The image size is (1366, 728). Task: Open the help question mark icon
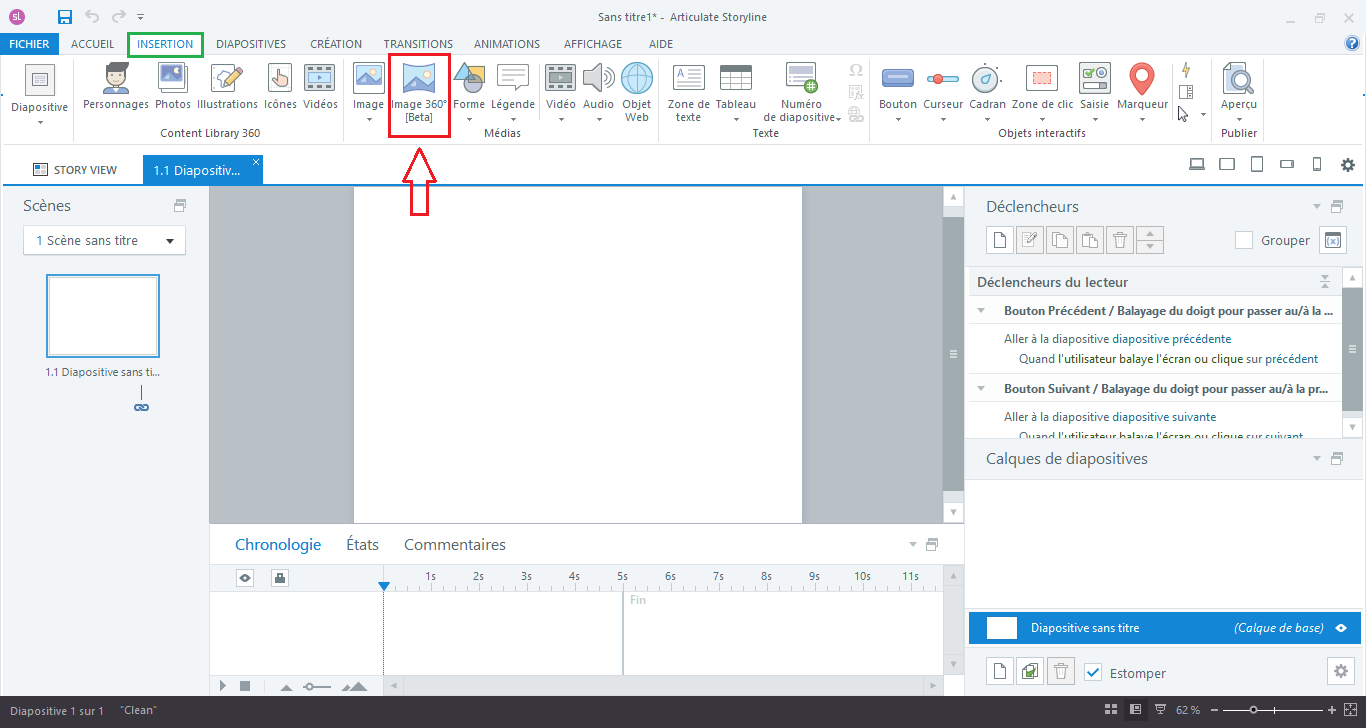pos(1352,44)
